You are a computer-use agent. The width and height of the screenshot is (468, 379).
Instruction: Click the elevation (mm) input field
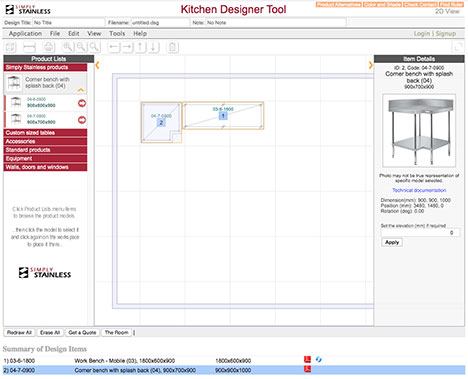(421, 233)
